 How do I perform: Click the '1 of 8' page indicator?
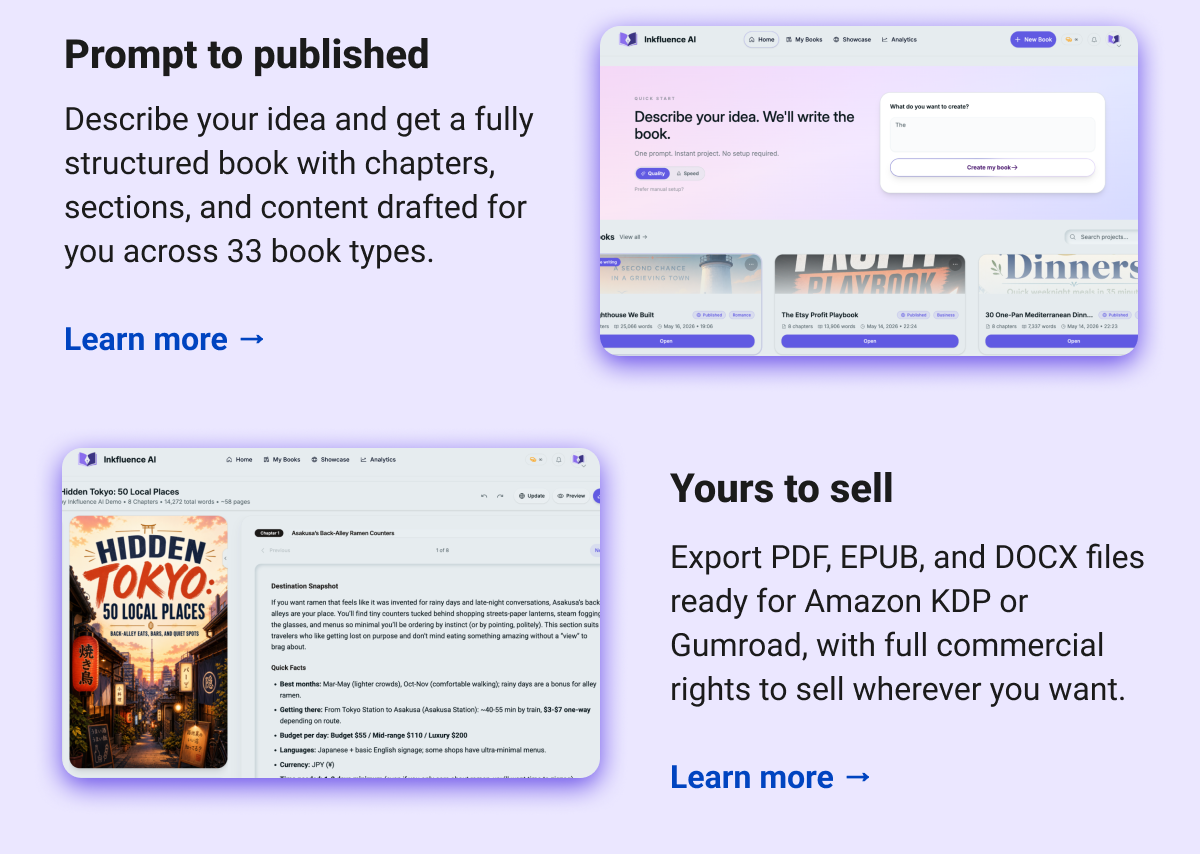pos(442,550)
